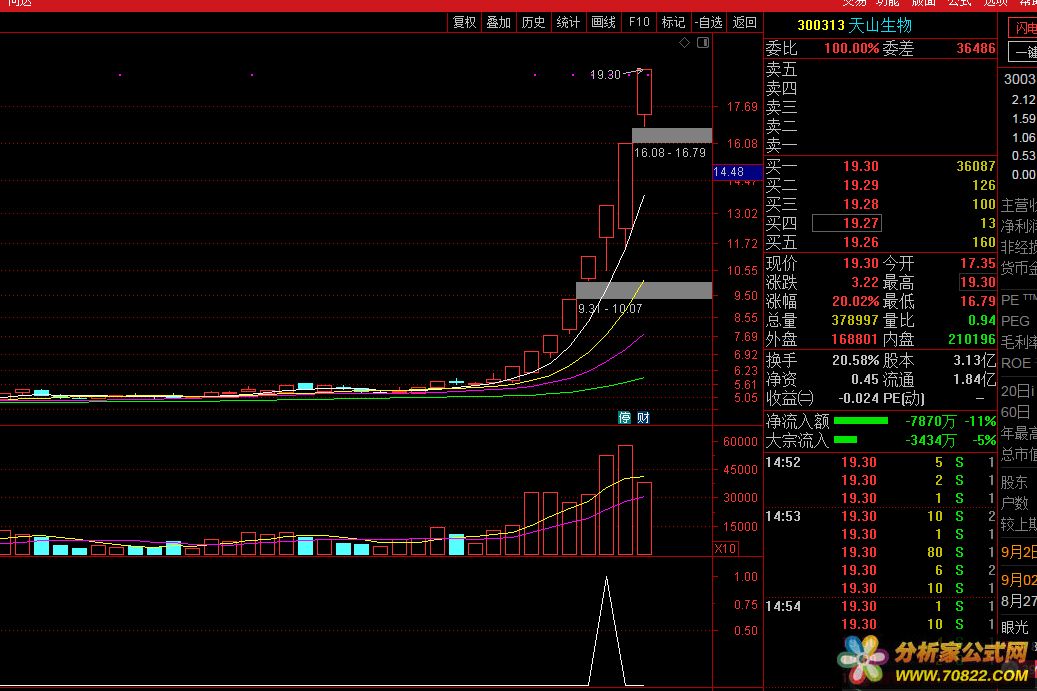Click the 买三 price 19.28

[860, 204]
